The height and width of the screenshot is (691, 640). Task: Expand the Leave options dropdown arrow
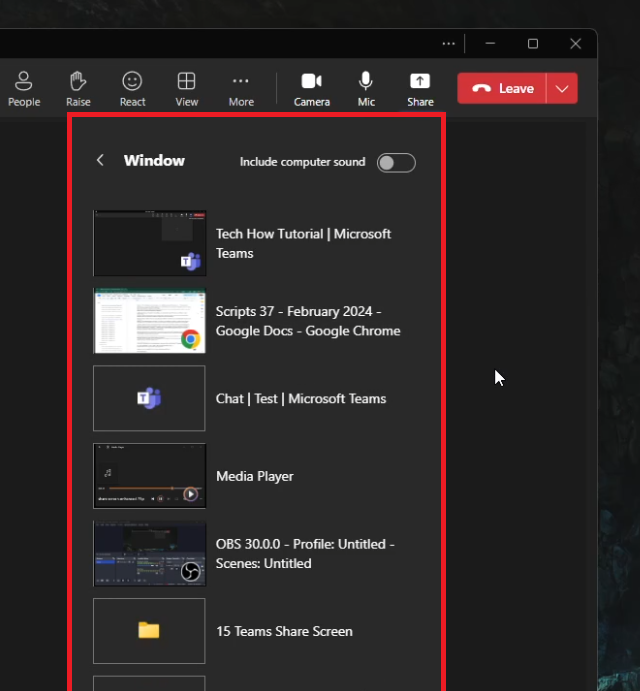click(x=562, y=88)
